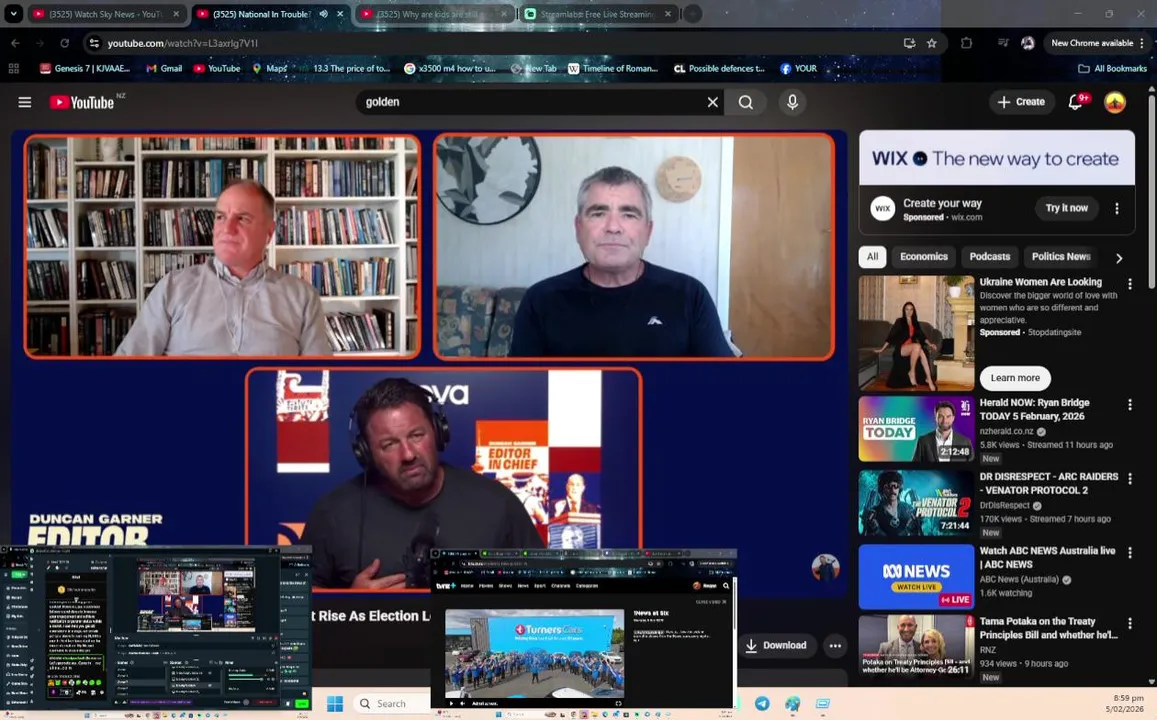Image resolution: width=1157 pixels, height=720 pixels.
Task: Click the Chrome address bar URL
Action: click(x=182, y=44)
